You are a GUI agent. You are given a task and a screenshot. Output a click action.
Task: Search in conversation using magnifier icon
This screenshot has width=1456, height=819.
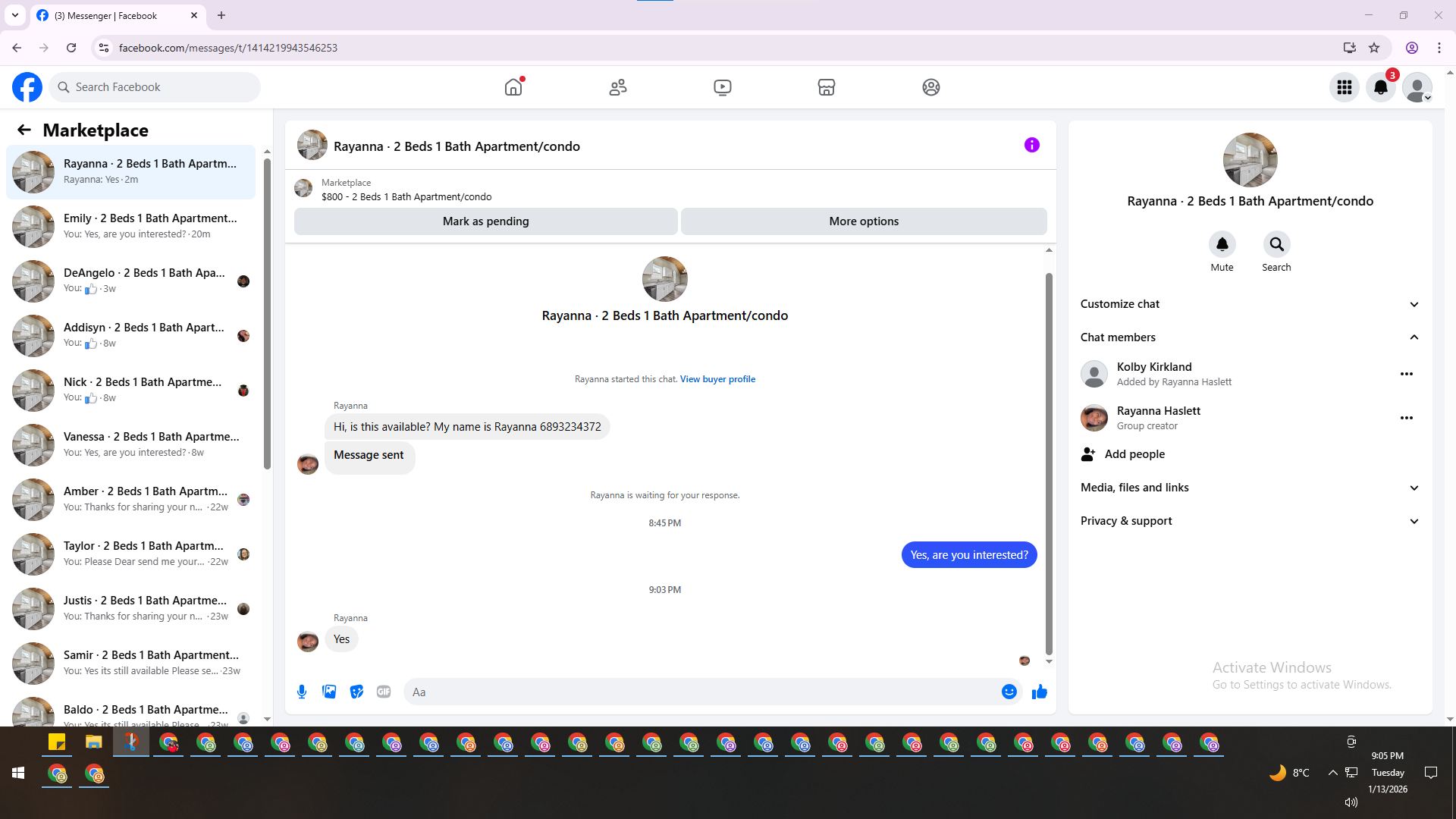pyautogui.click(x=1276, y=245)
